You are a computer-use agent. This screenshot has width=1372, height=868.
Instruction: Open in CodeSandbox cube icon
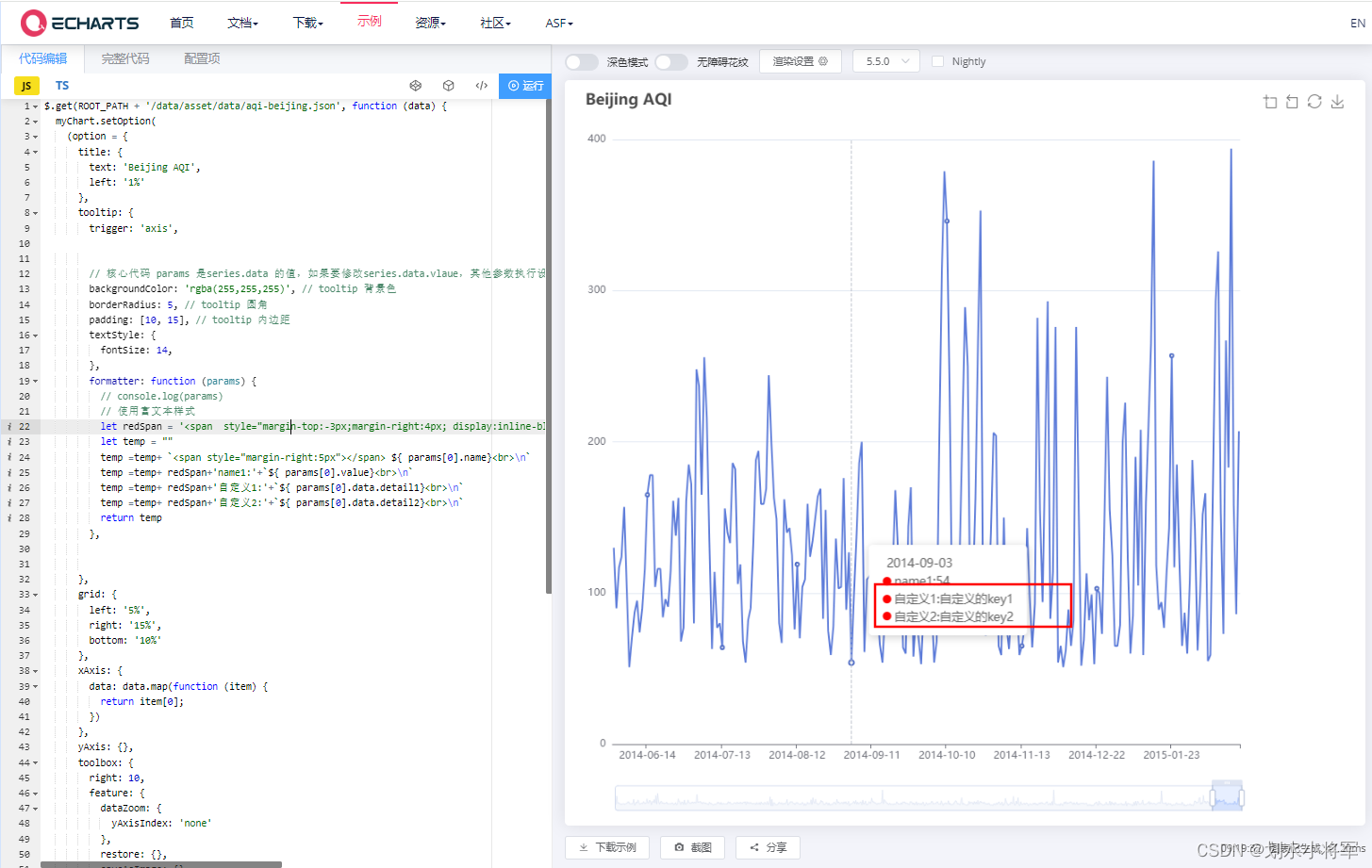click(449, 86)
